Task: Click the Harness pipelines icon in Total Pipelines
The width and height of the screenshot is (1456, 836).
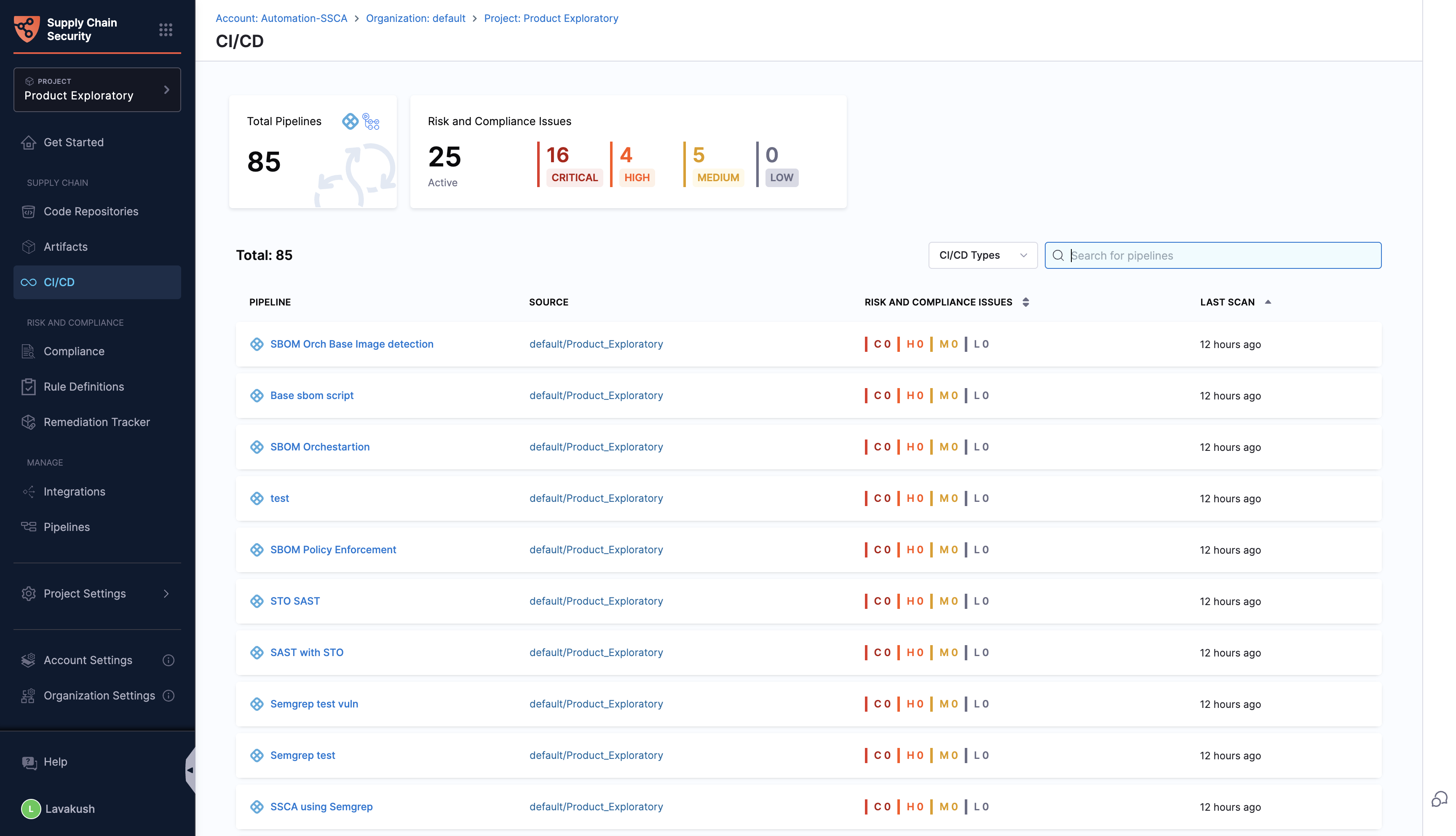Action: (x=350, y=121)
